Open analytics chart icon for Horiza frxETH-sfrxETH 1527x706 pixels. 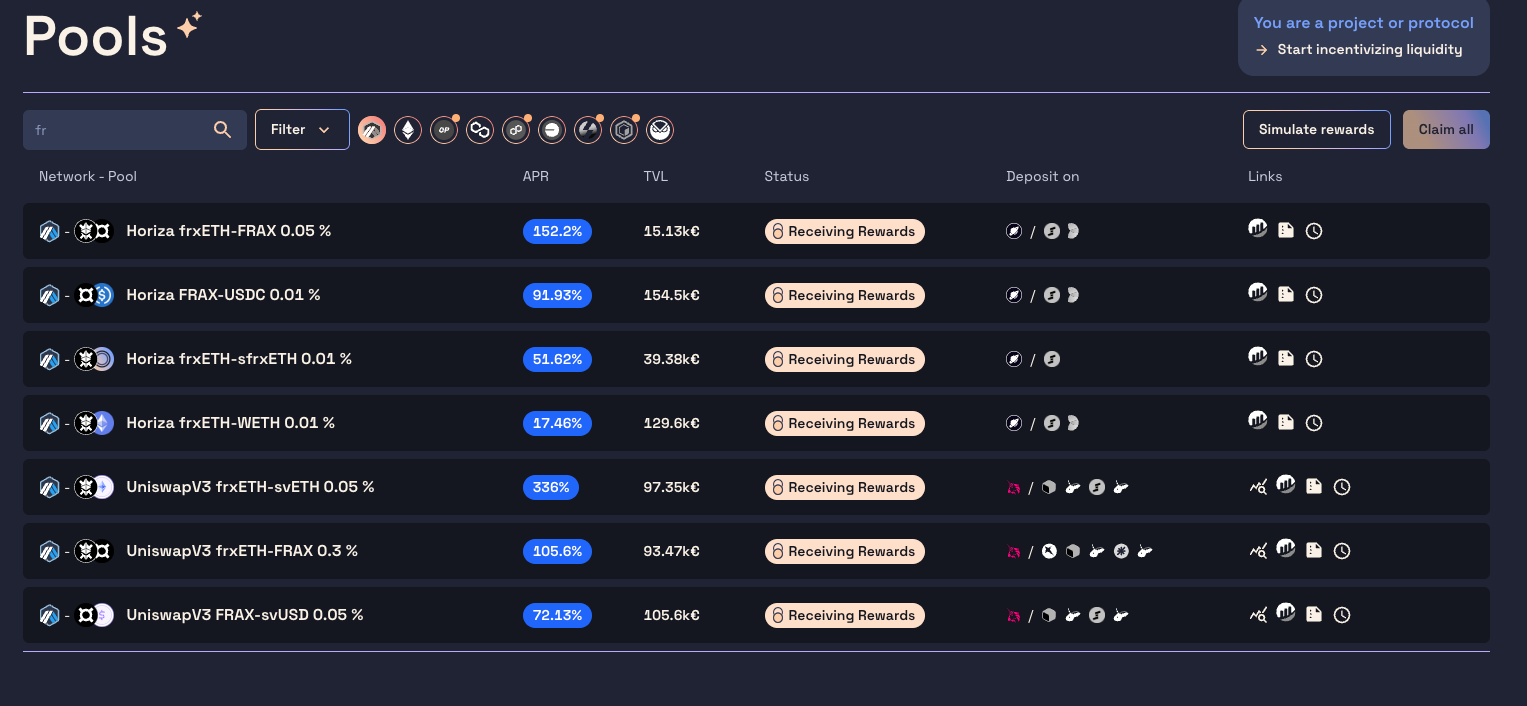1258,357
